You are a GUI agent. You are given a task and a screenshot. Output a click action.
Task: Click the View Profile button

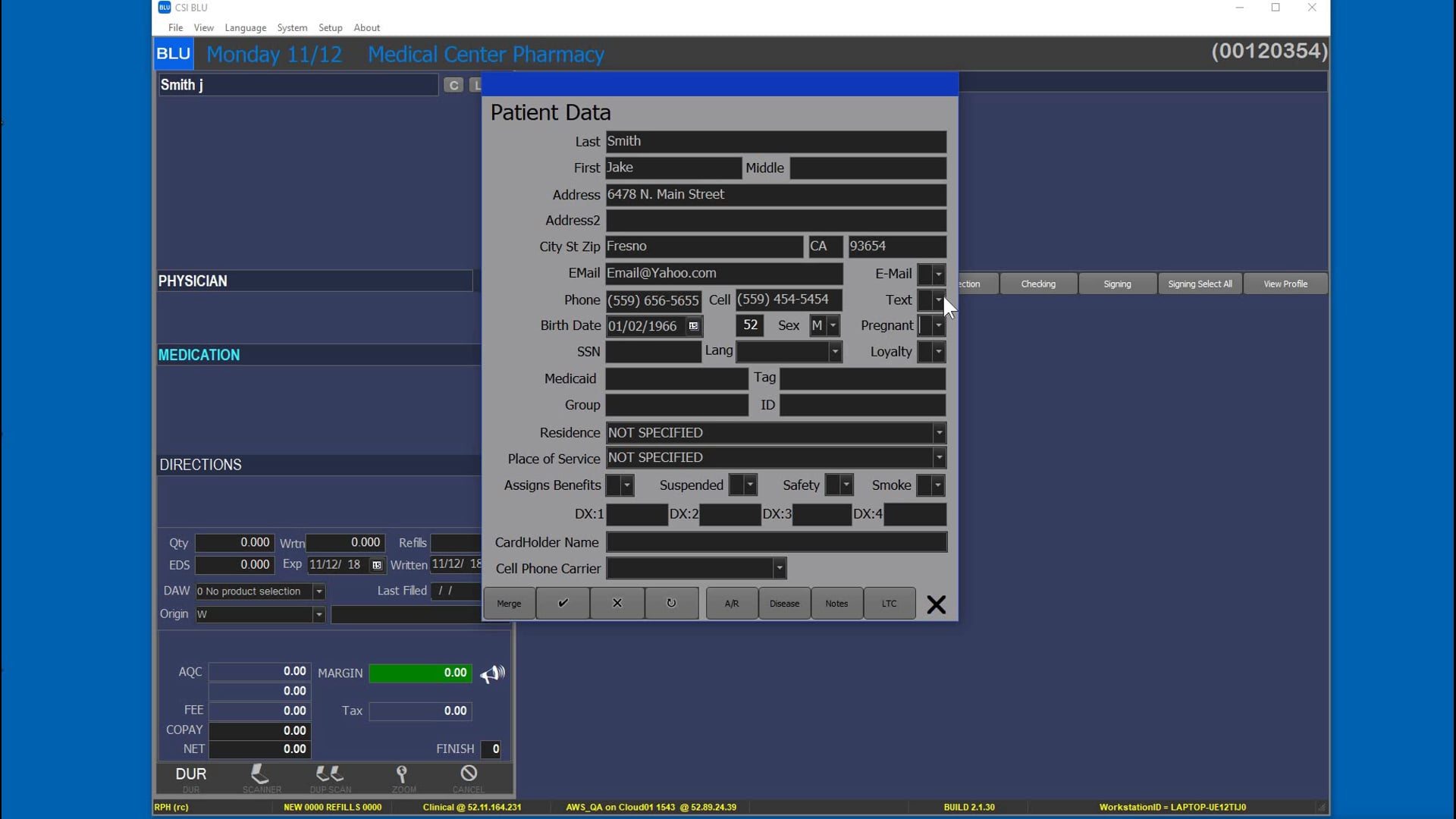tap(1285, 284)
